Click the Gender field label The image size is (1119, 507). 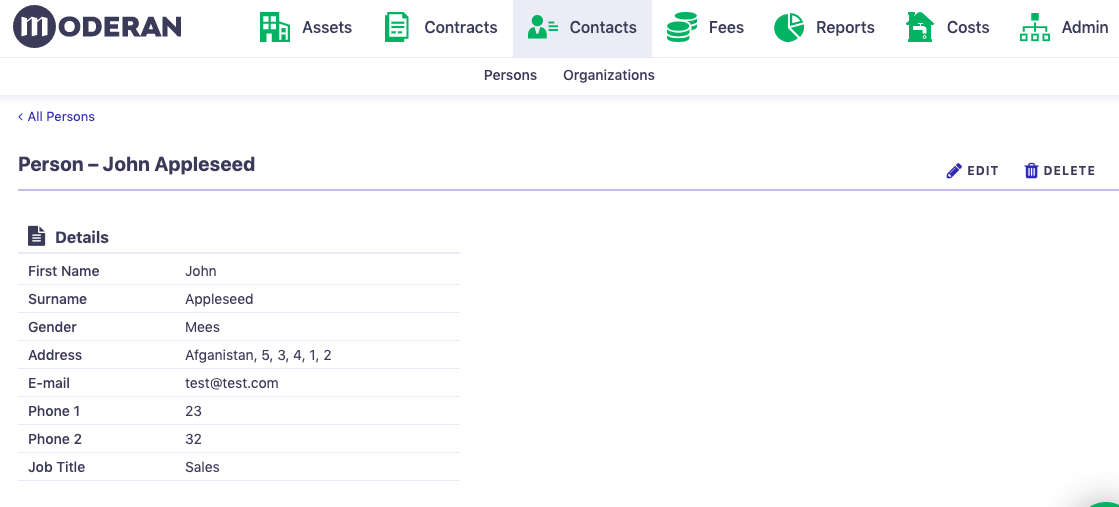click(x=52, y=327)
